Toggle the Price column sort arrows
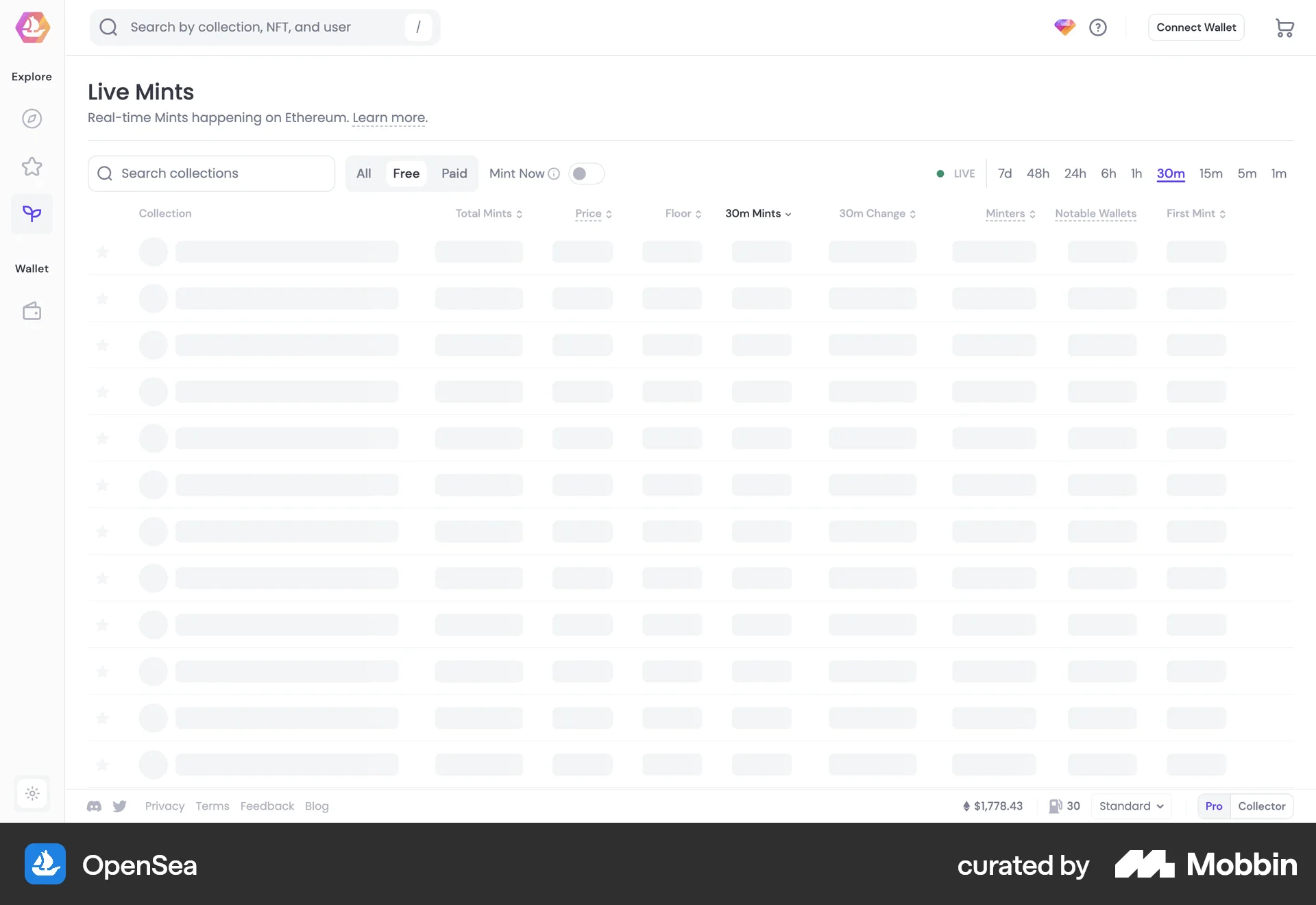Screen dimensions: 1316x905 tap(609, 213)
